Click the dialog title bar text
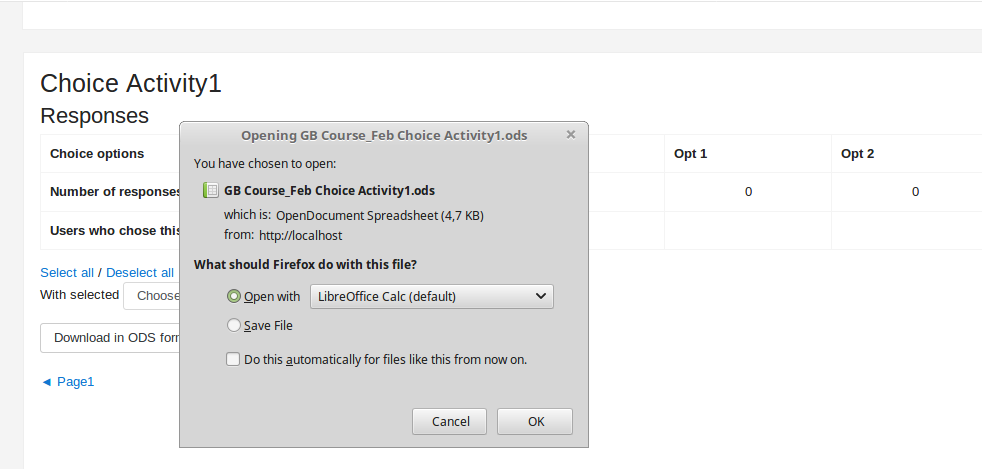Viewport: 982px width, 469px height. click(384, 135)
